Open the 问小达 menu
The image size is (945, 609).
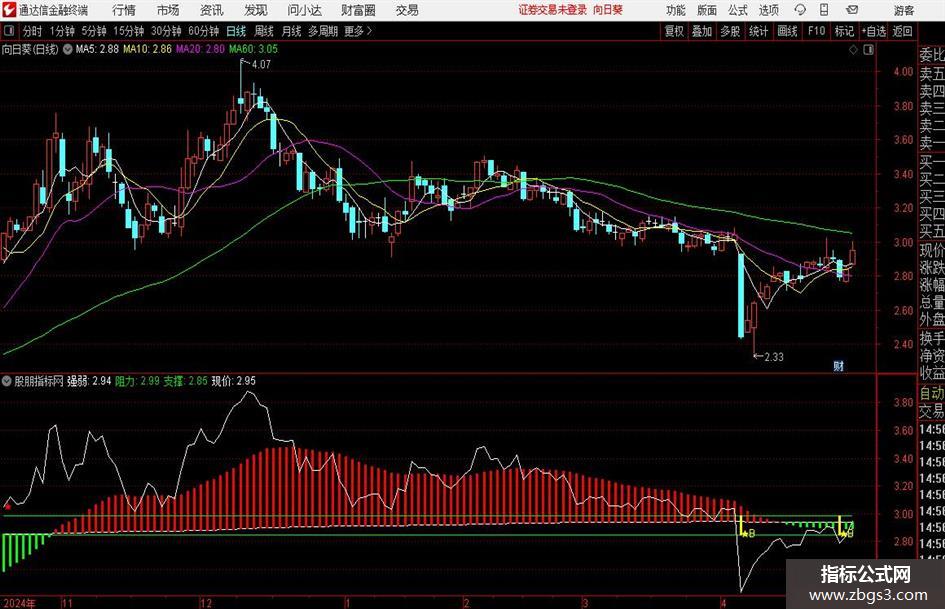(304, 10)
